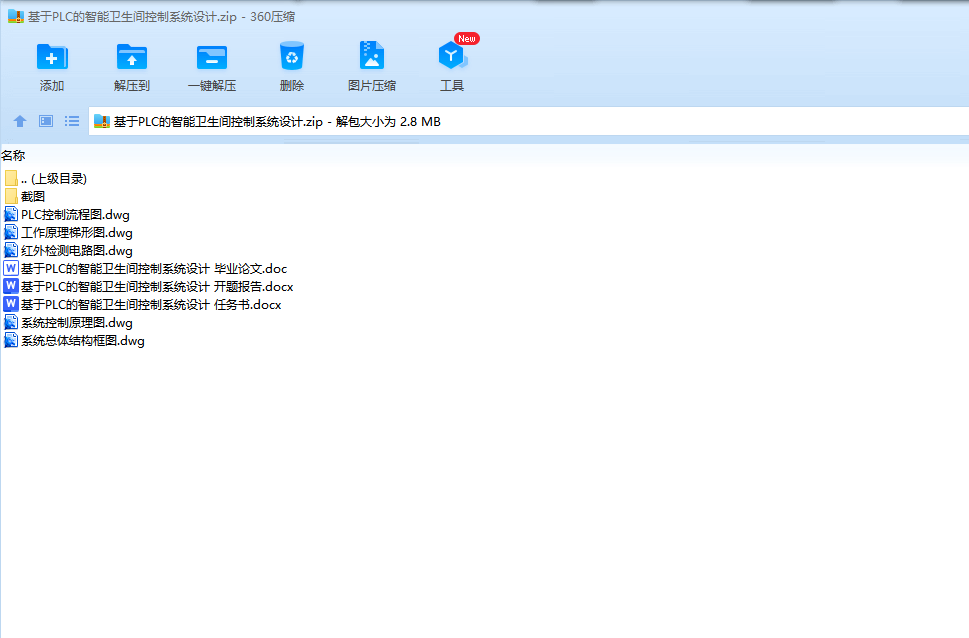Open the 图片压缩 image compression tool
The image size is (969, 638).
371,56
